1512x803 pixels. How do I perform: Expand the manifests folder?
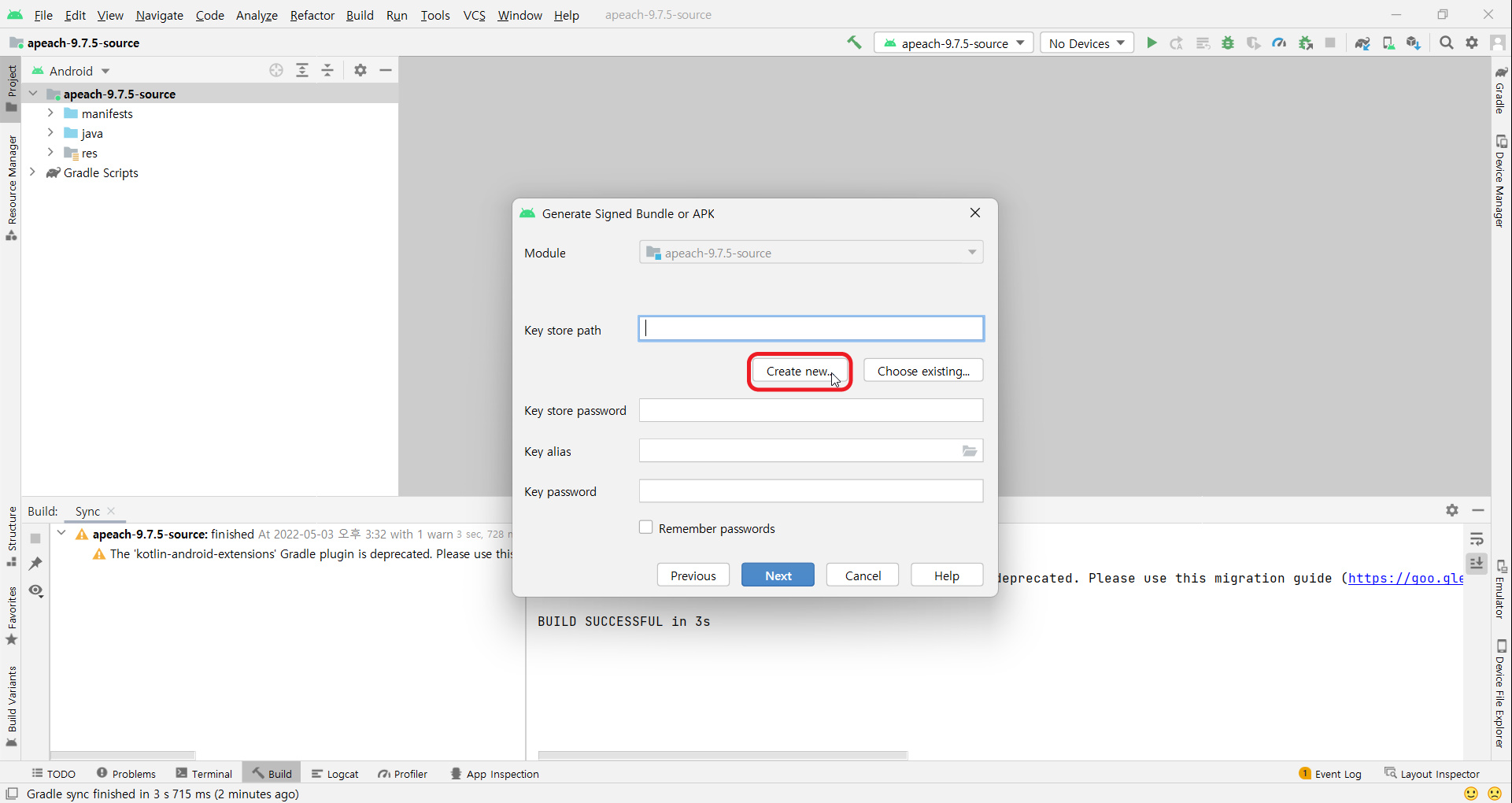coord(50,113)
